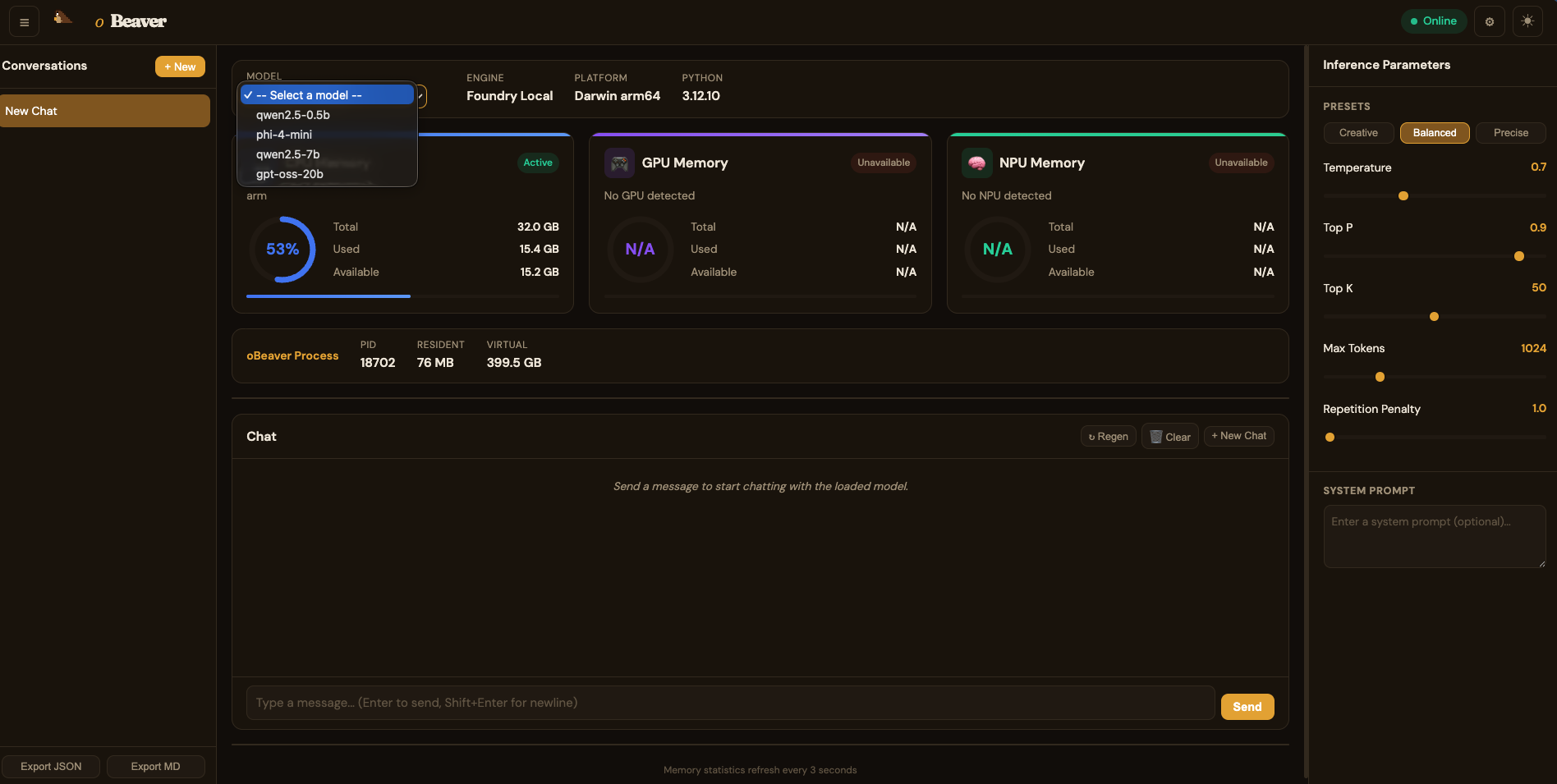Open the New Chat conversation
Image resolution: width=1557 pixels, height=784 pixels.
[x=104, y=110]
